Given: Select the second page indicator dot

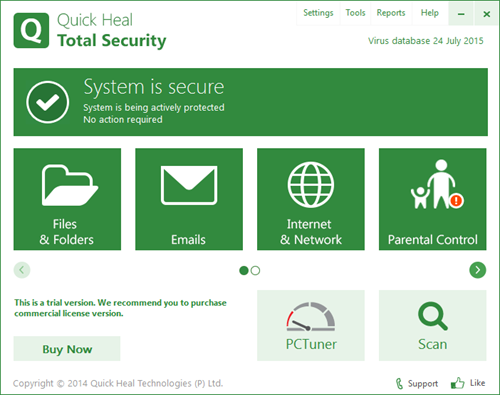Looking at the screenshot, I should tap(255, 270).
